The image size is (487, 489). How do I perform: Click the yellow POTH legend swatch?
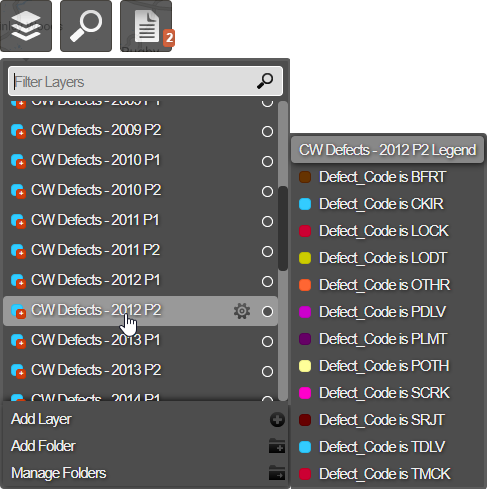tap(305, 366)
